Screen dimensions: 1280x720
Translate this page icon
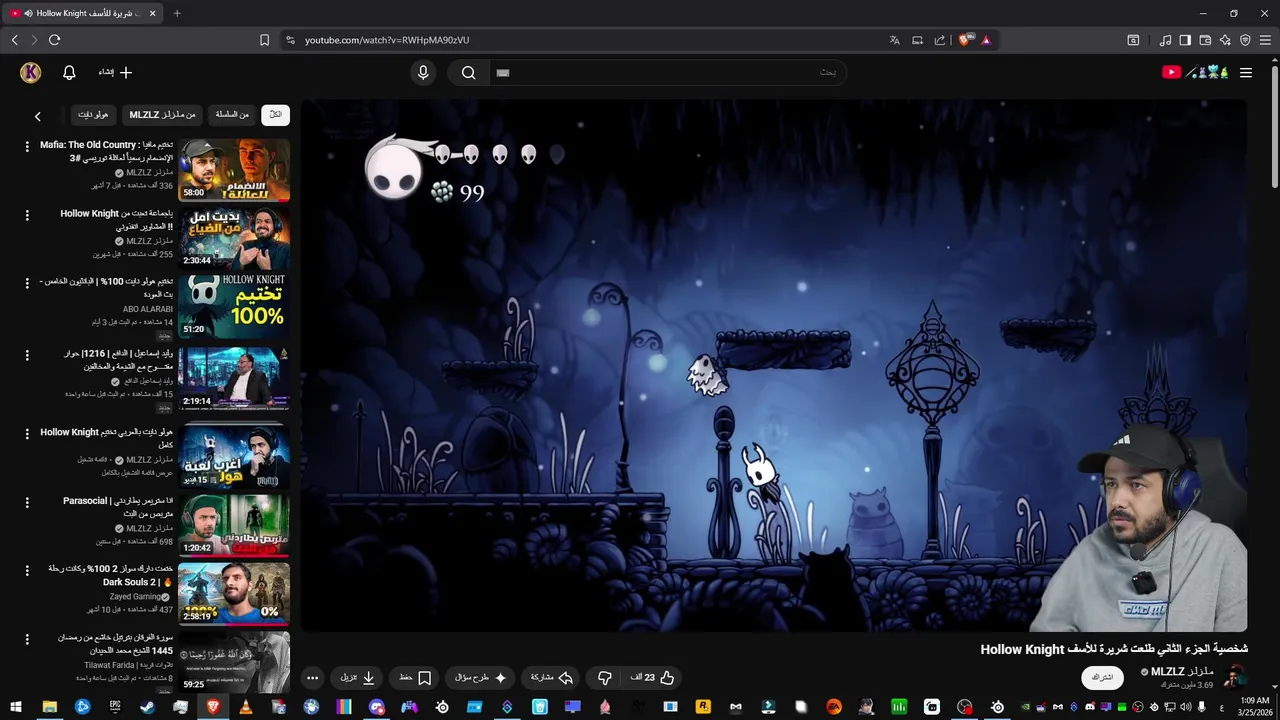(x=894, y=40)
